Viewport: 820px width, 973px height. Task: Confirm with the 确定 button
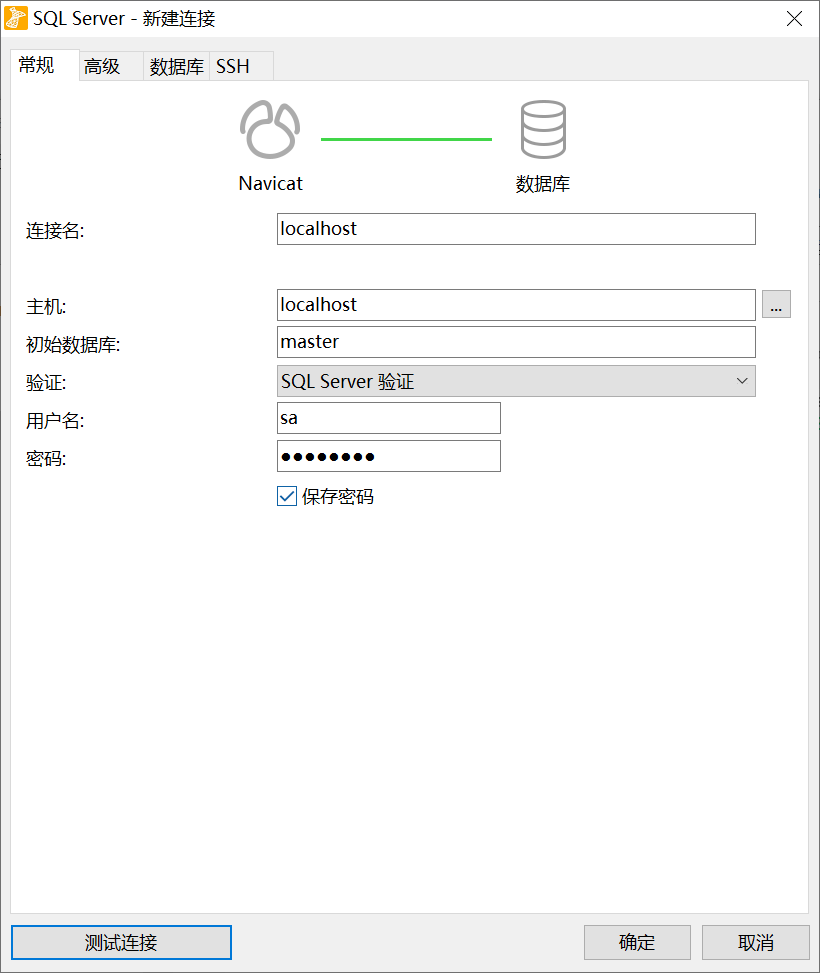(x=637, y=942)
